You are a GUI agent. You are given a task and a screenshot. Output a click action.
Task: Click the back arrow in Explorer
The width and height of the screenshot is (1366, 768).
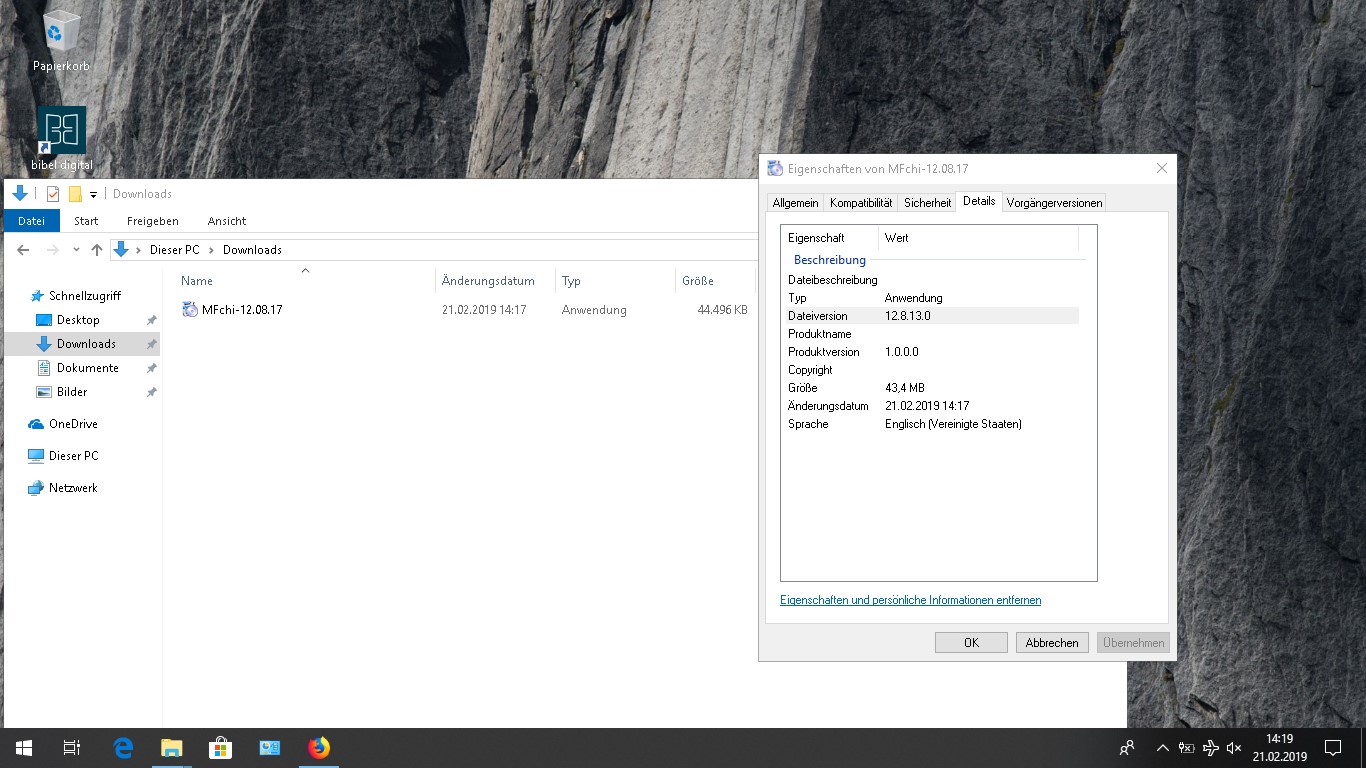(x=24, y=250)
